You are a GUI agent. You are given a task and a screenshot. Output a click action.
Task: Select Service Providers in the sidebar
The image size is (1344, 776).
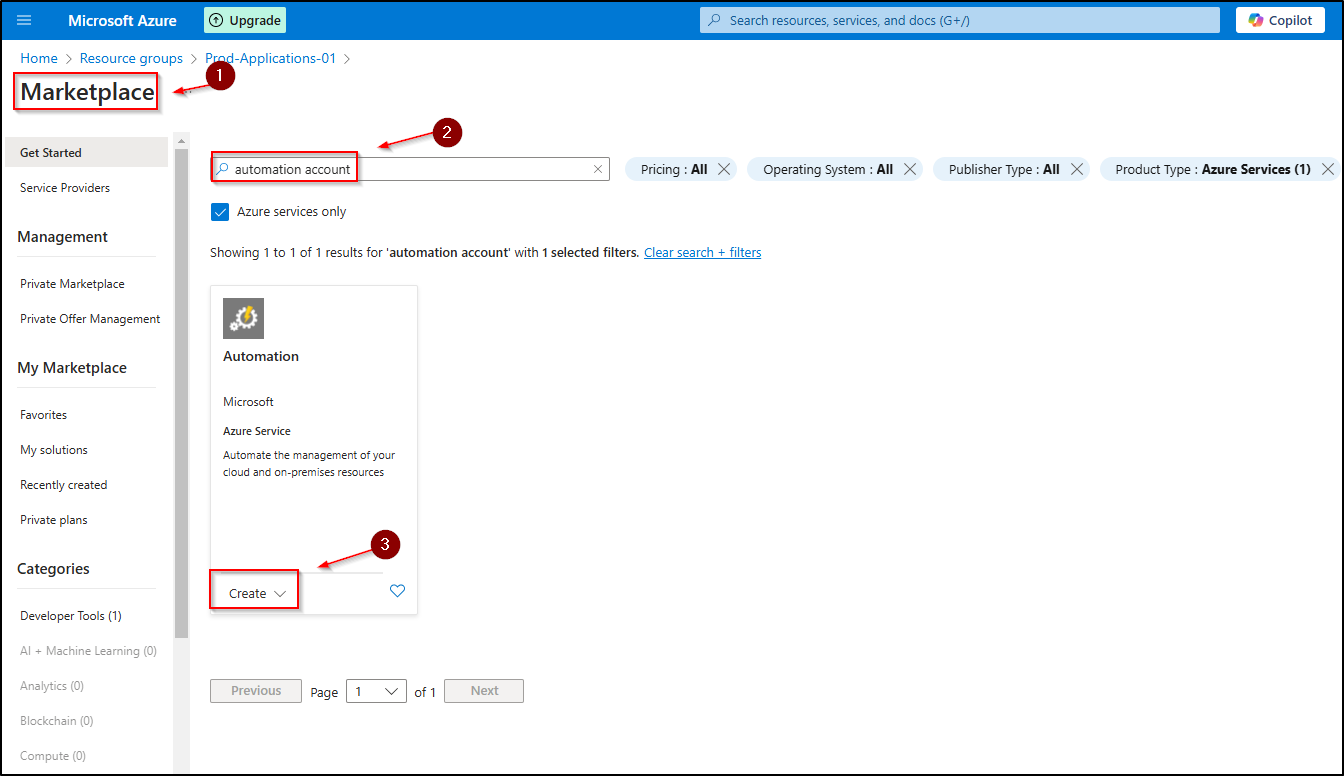[x=65, y=188]
